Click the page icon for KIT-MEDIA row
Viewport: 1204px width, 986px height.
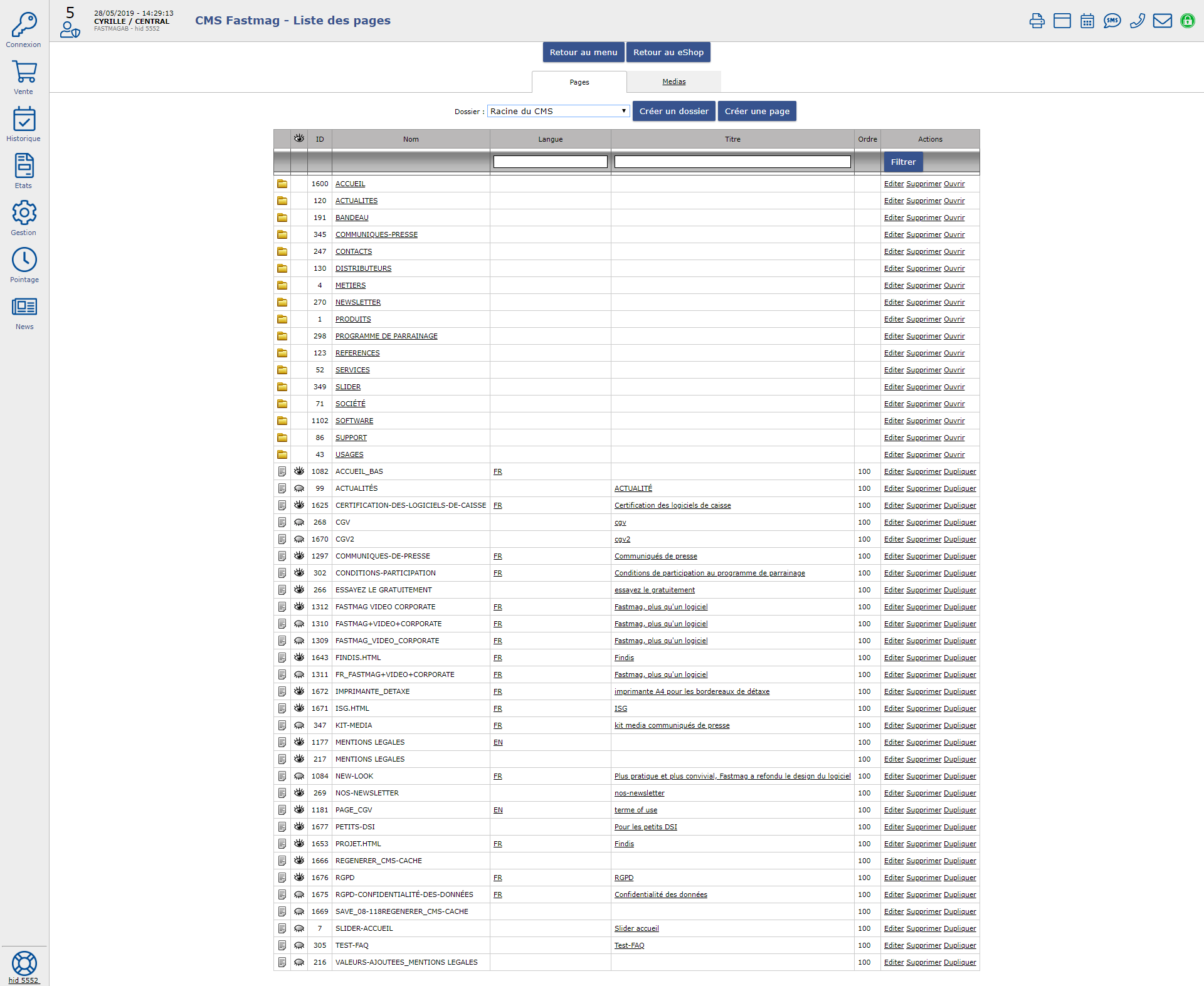(282, 725)
